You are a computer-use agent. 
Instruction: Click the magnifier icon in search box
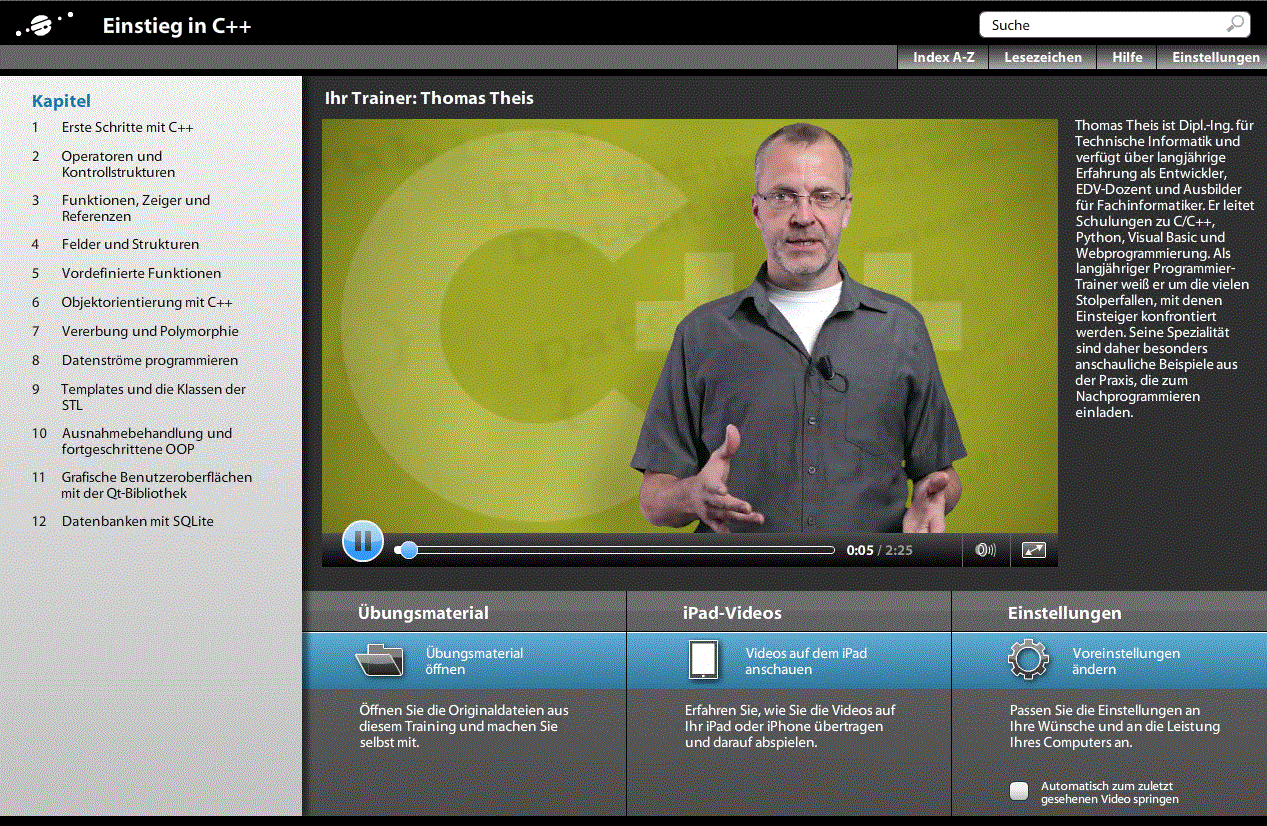coord(1236,24)
